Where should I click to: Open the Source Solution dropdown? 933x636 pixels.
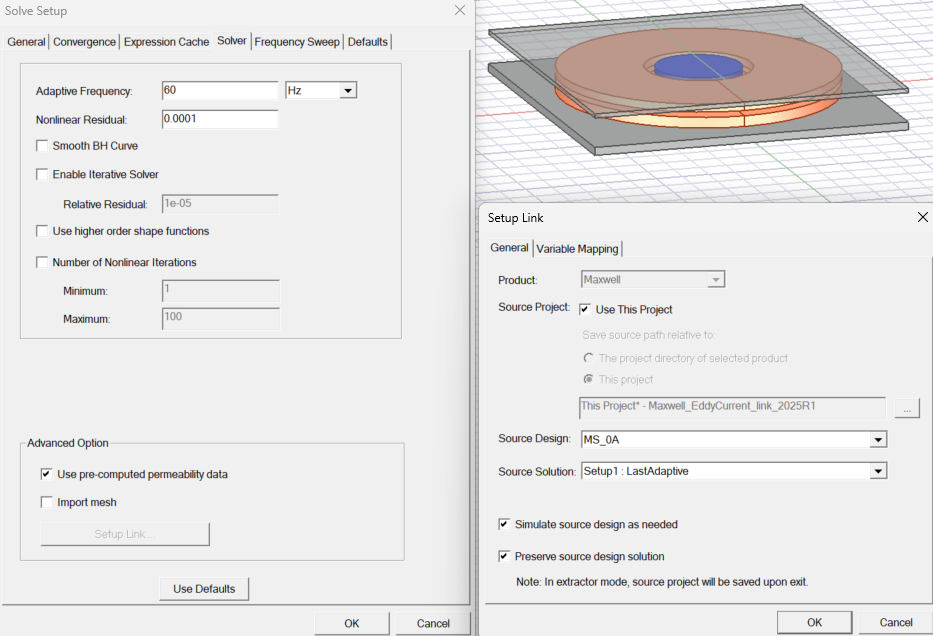pyautogui.click(x=877, y=471)
